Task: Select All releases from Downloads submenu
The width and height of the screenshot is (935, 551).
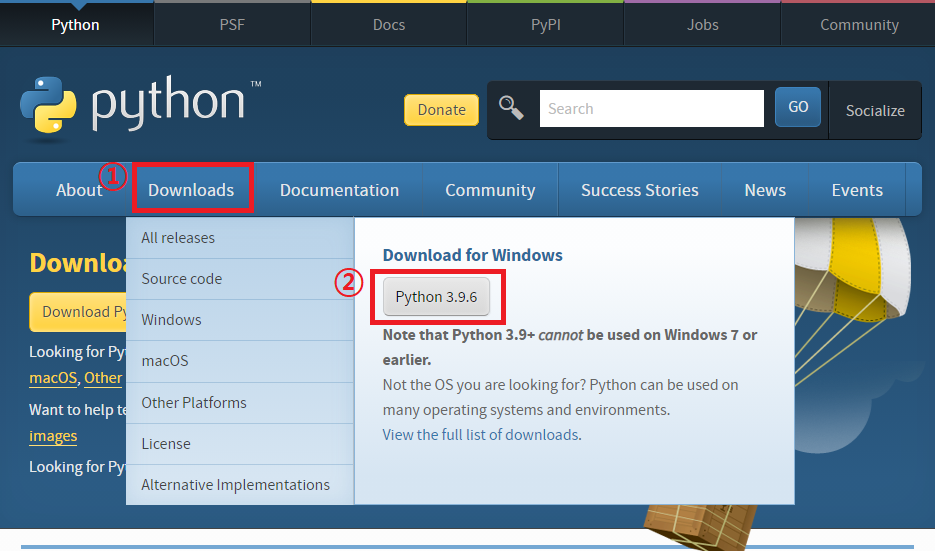Action: point(240,238)
